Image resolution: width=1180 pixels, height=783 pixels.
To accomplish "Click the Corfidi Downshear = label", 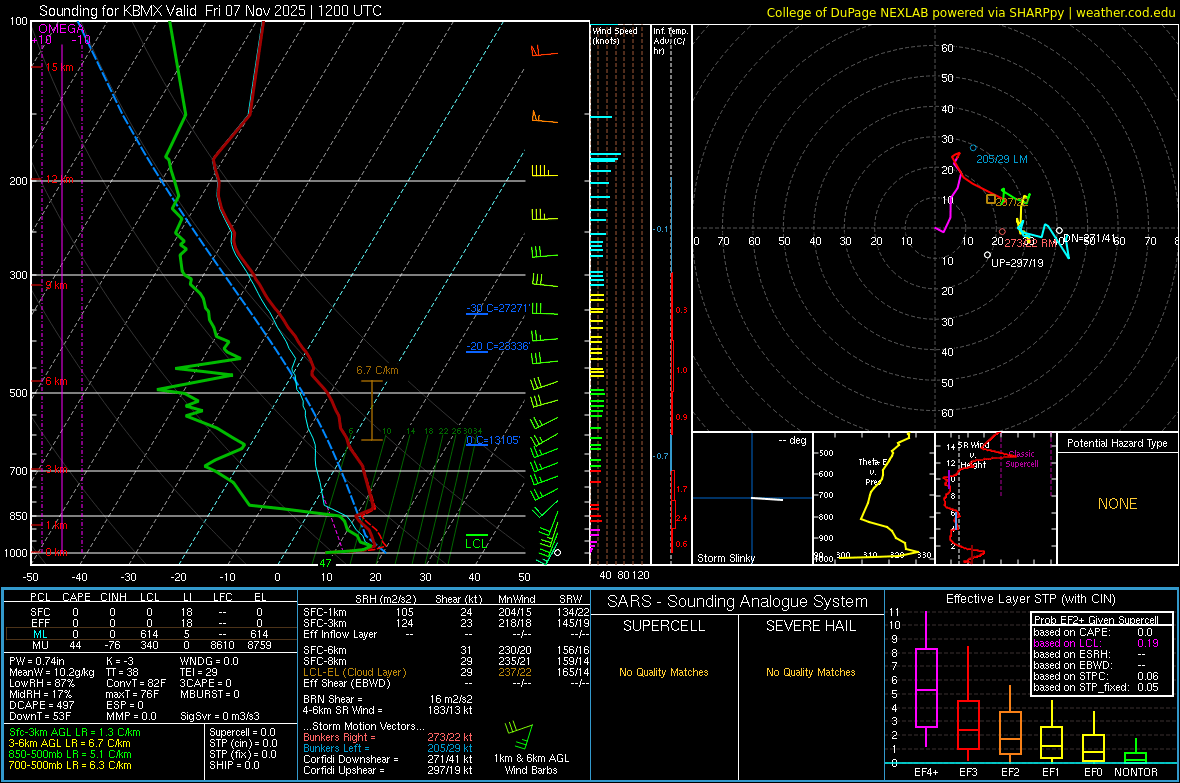I will pos(351,759).
